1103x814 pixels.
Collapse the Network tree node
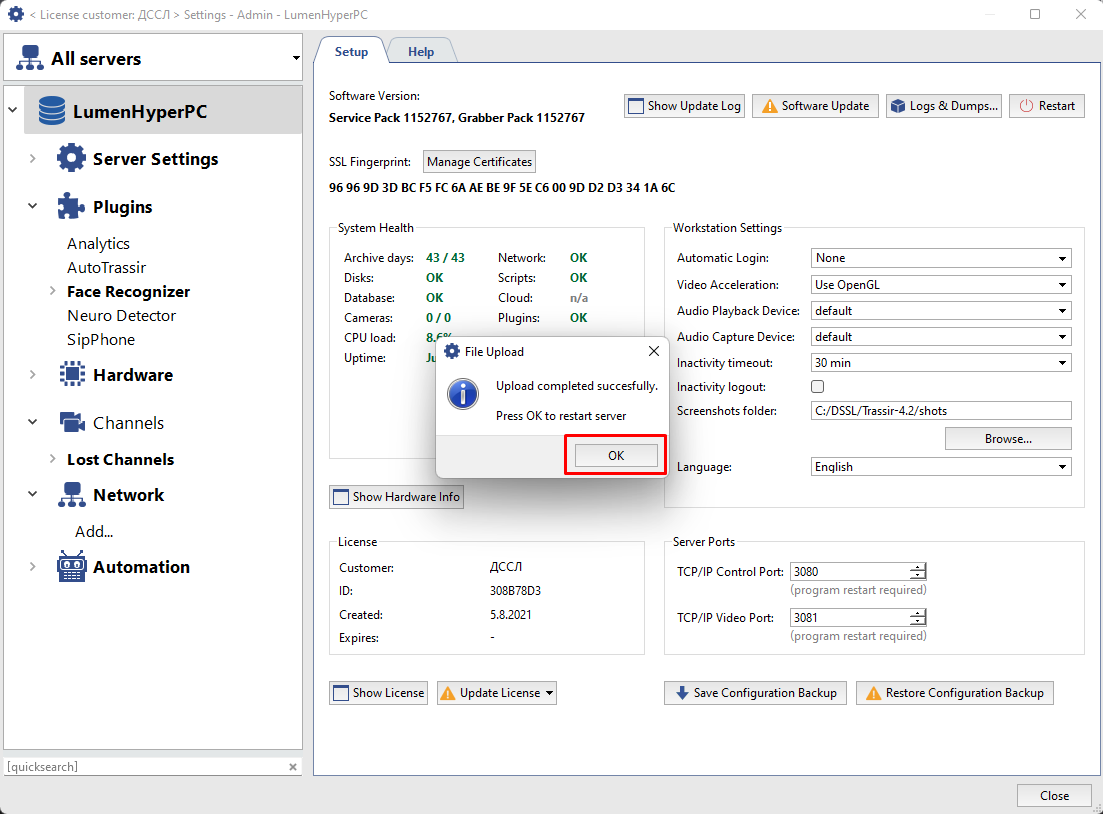32,495
